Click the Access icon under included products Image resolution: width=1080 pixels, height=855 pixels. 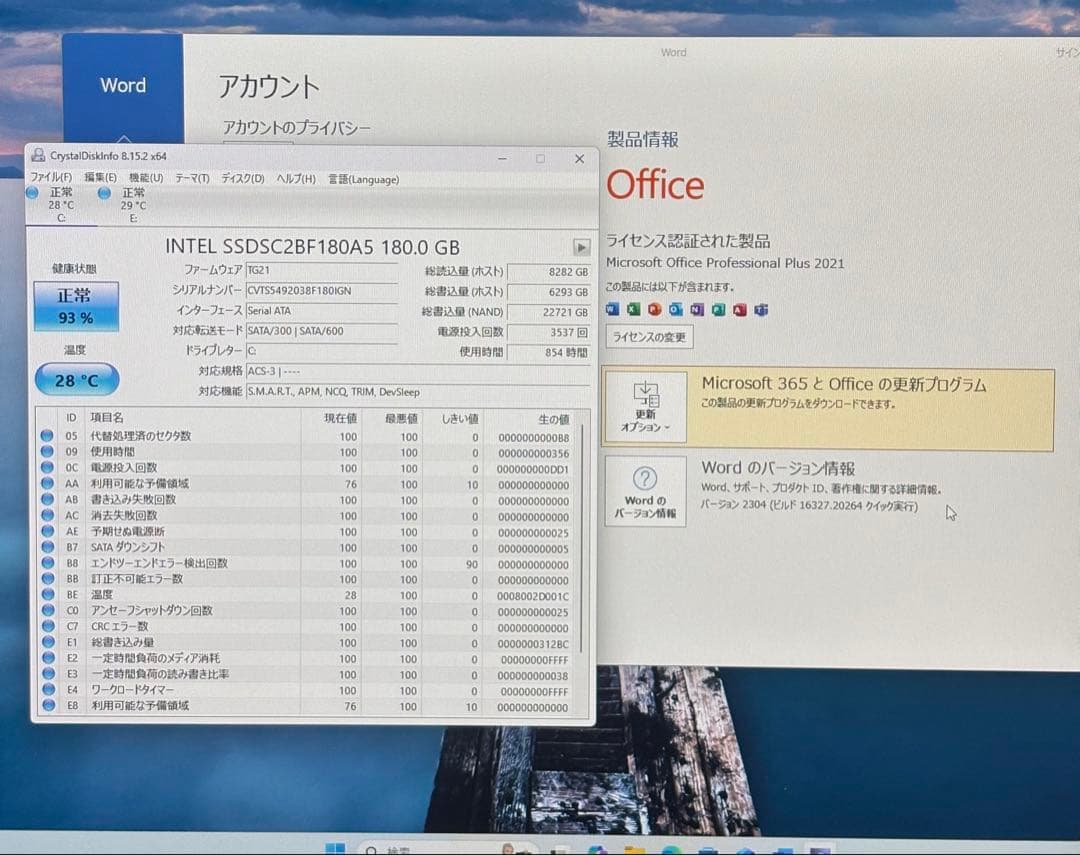pyautogui.click(x=740, y=309)
